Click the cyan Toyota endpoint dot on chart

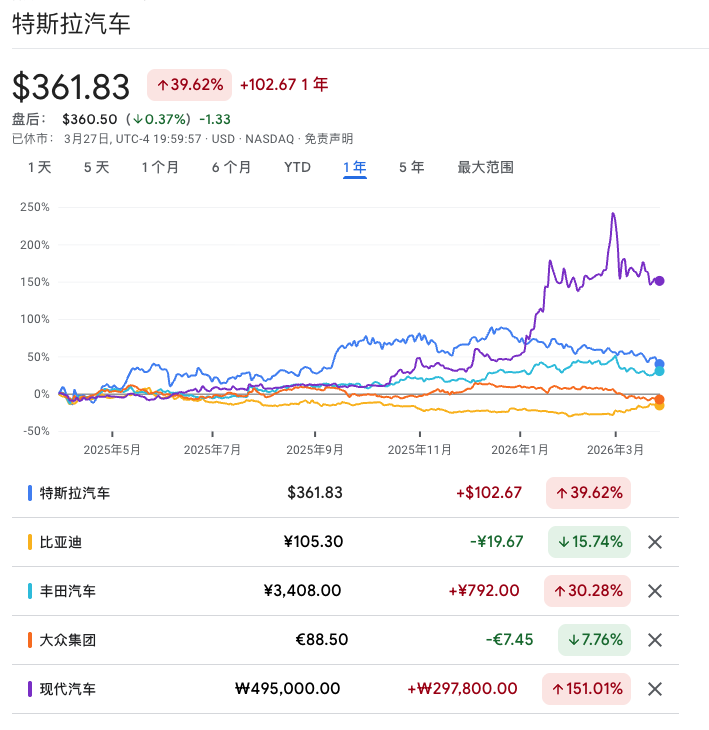pyautogui.click(x=659, y=371)
